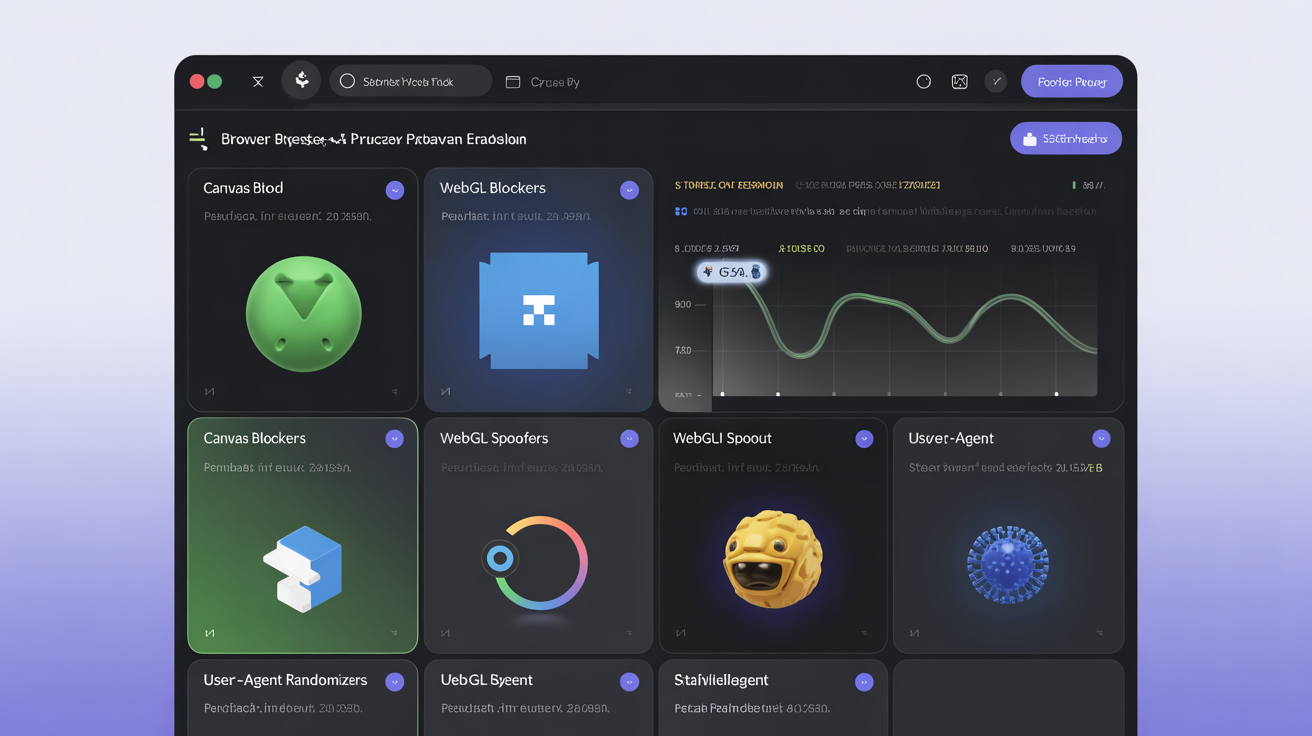Image resolution: width=1312 pixels, height=736 pixels.
Task: Click the blue virus icon in Usver-Agent
Action: pos(1008,565)
